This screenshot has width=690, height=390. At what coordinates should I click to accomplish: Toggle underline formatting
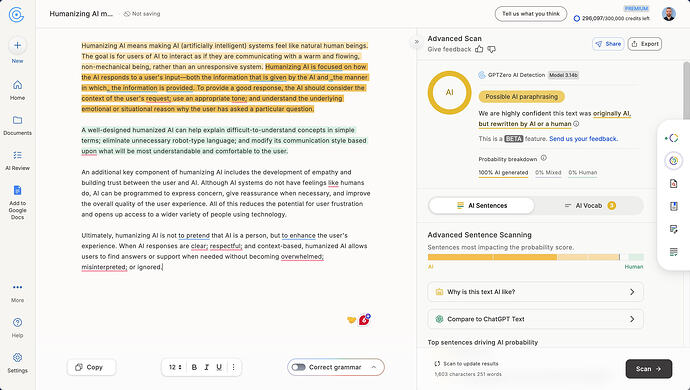point(219,367)
